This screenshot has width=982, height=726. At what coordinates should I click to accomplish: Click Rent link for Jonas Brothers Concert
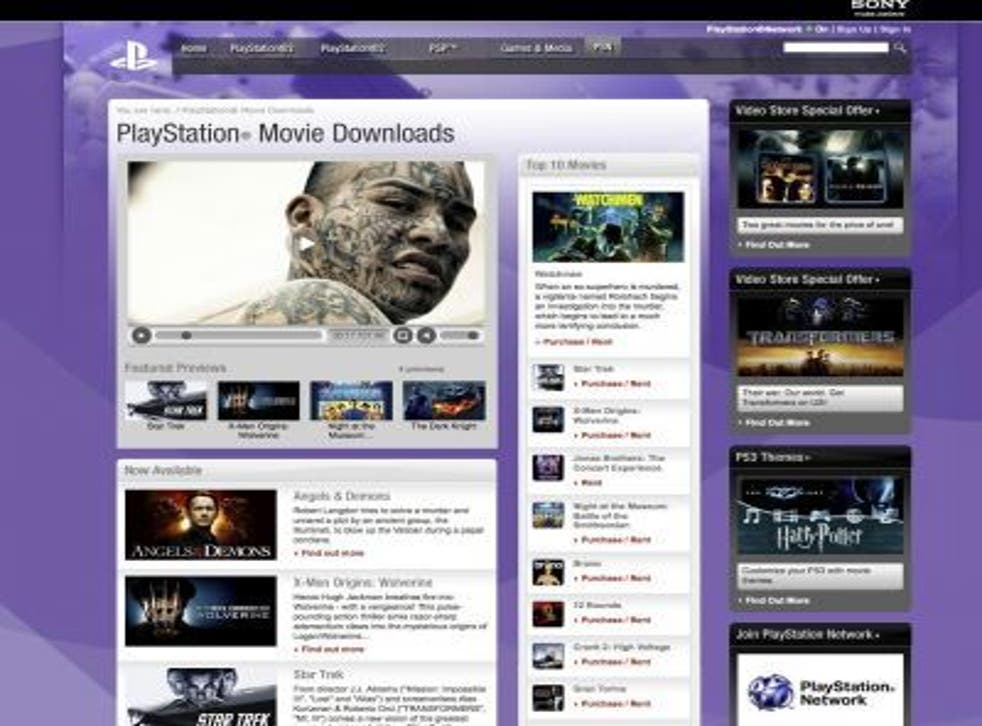[x=591, y=483]
